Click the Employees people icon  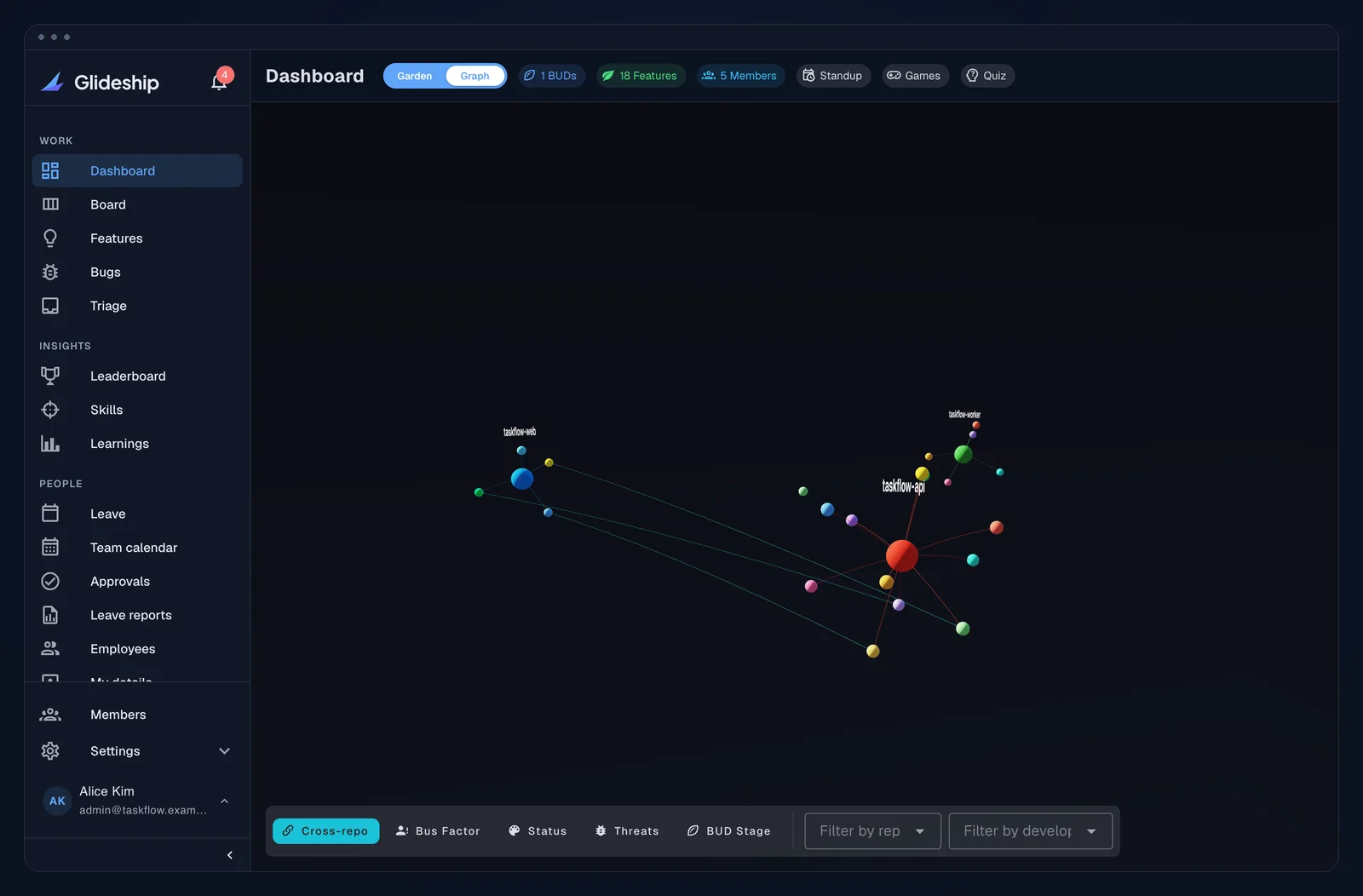pos(50,649)
